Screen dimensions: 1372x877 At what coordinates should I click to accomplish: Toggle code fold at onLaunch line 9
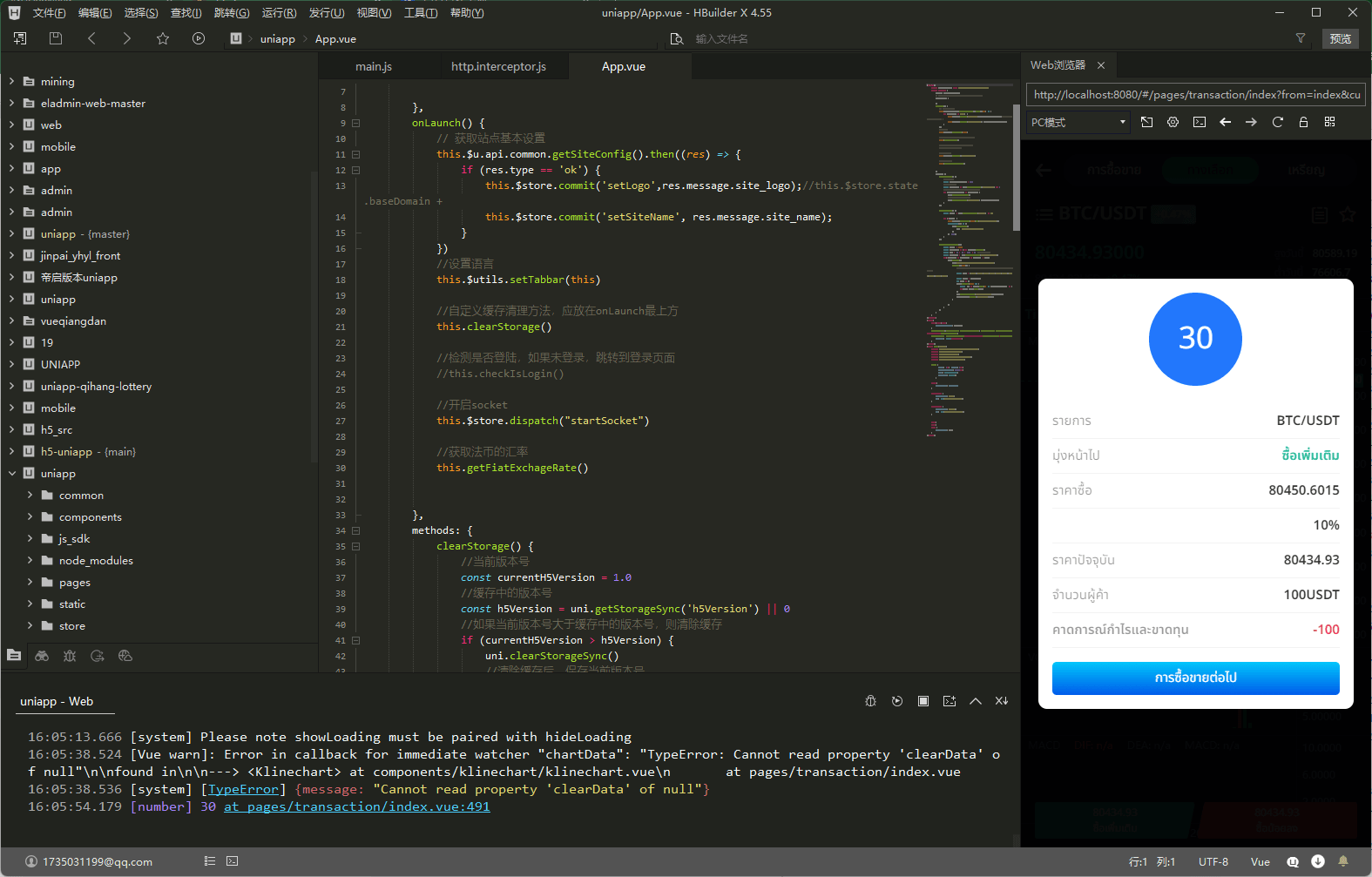[x=355, y=124]
